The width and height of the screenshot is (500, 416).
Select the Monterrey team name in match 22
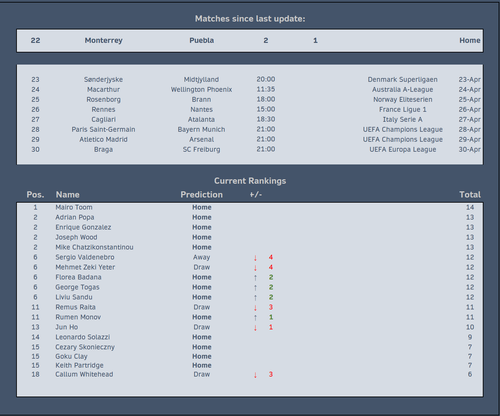103,40
